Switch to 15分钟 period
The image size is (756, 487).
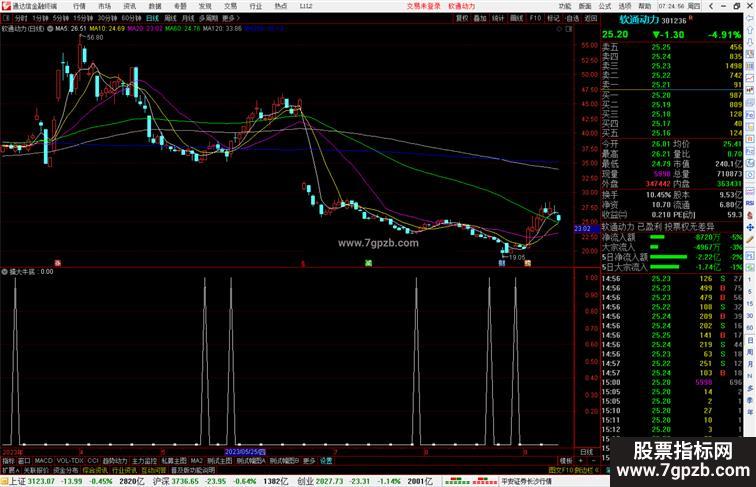(x=83, y=18)
